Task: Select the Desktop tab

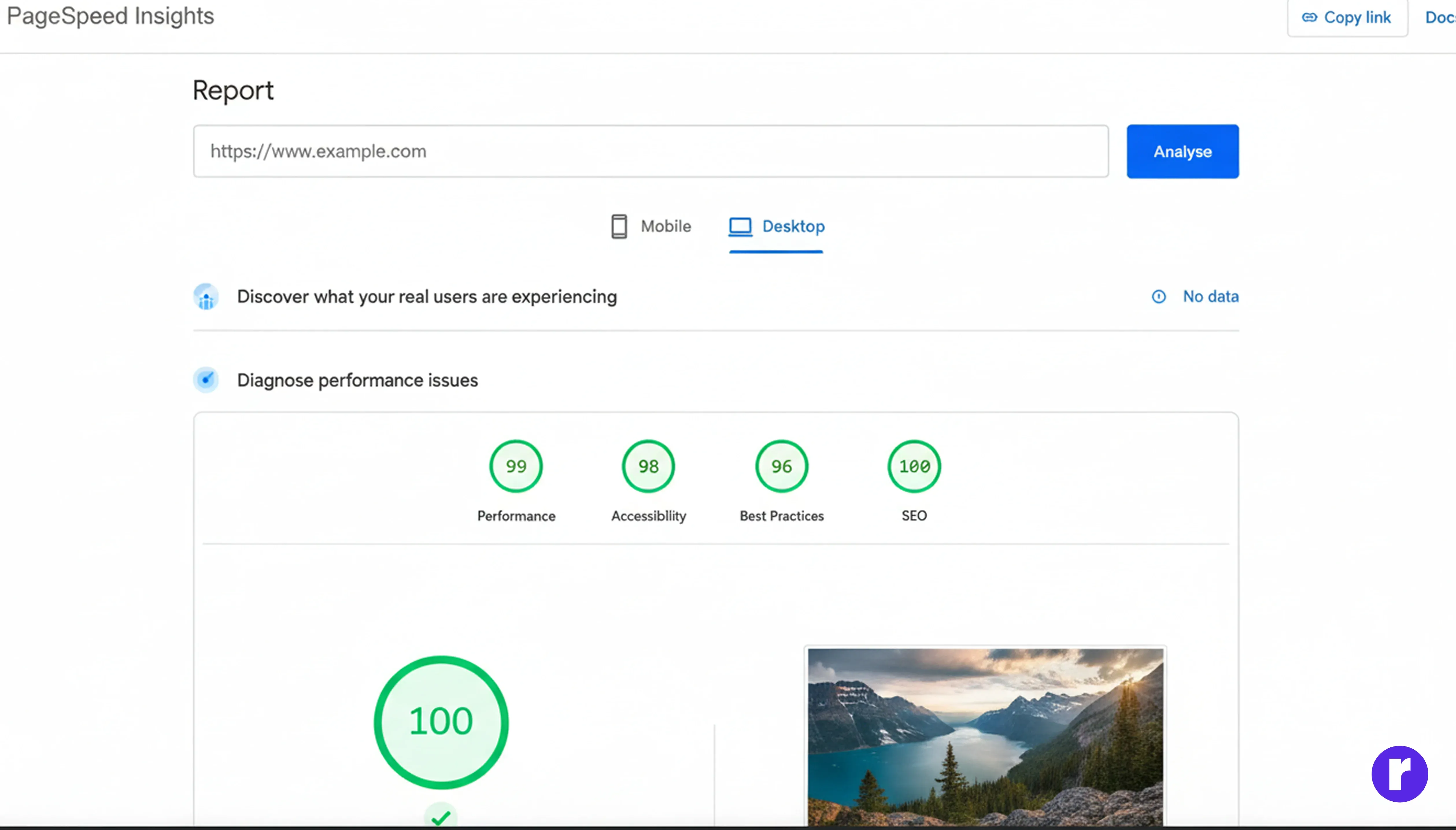Action: pos(793,226)
